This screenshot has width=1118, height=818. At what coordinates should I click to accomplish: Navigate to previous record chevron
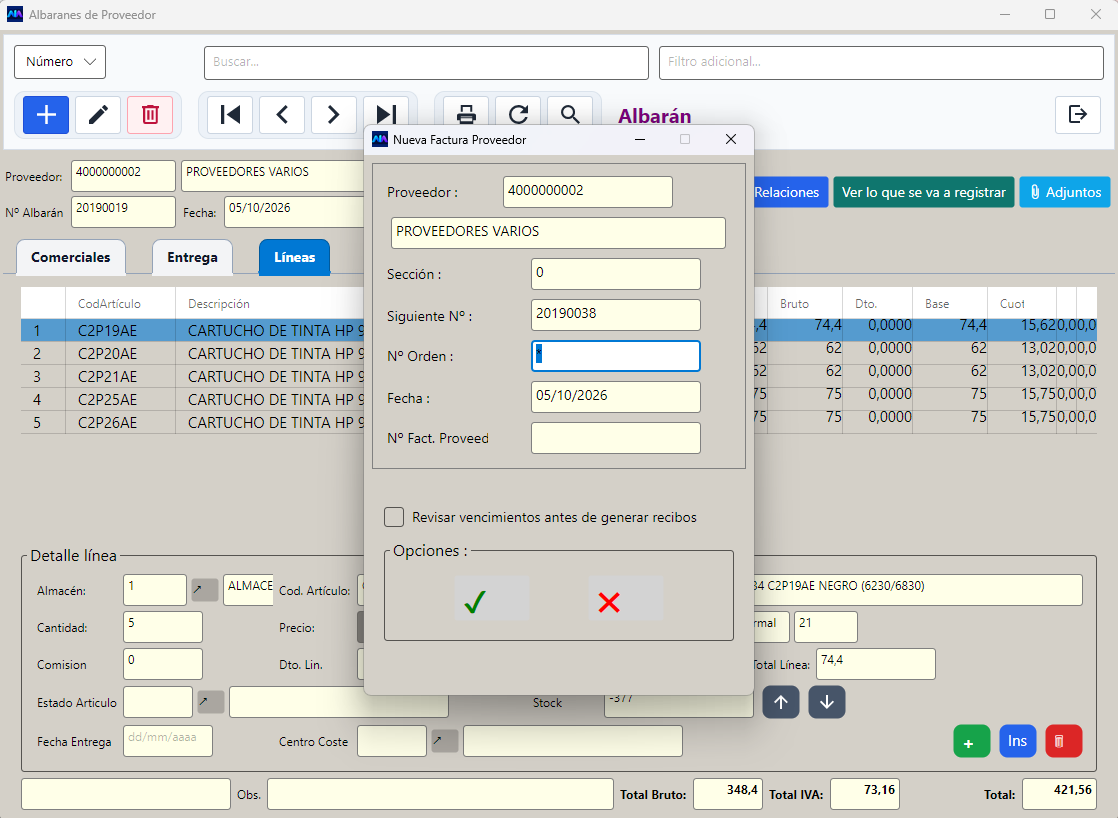282,115
